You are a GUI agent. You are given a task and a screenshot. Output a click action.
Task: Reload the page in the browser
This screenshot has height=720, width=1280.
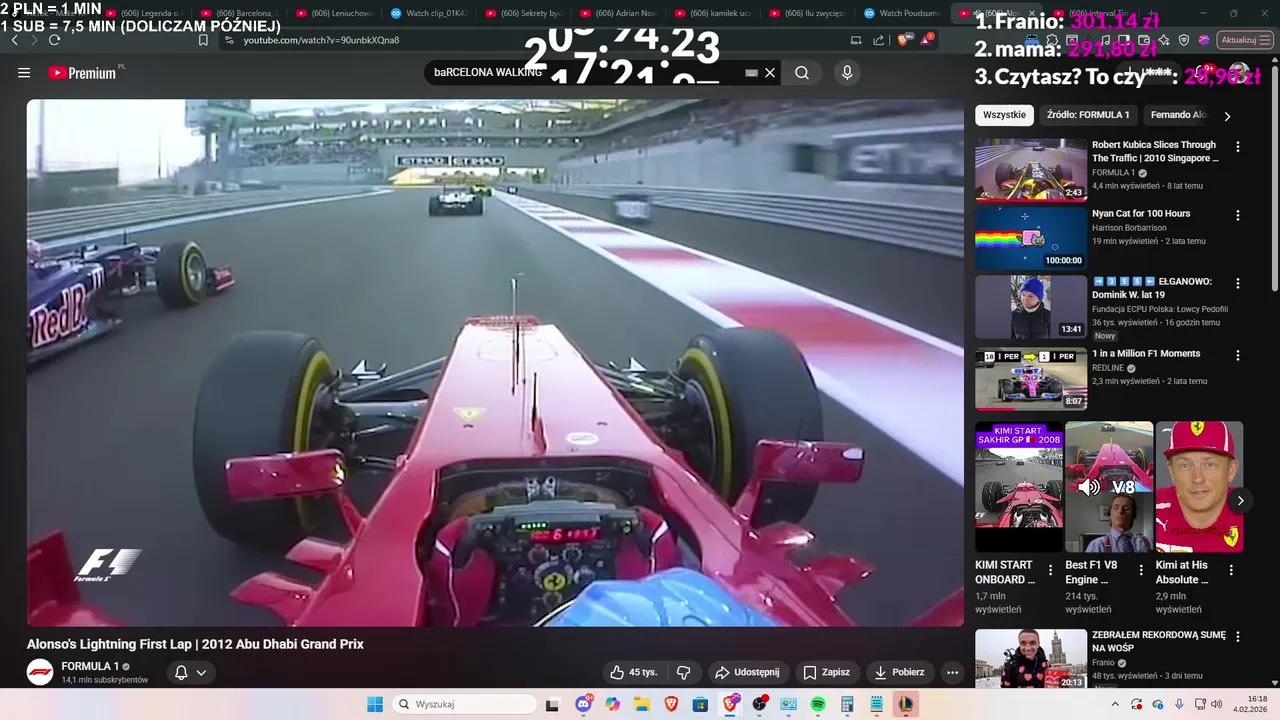click(x=54, y=40)
